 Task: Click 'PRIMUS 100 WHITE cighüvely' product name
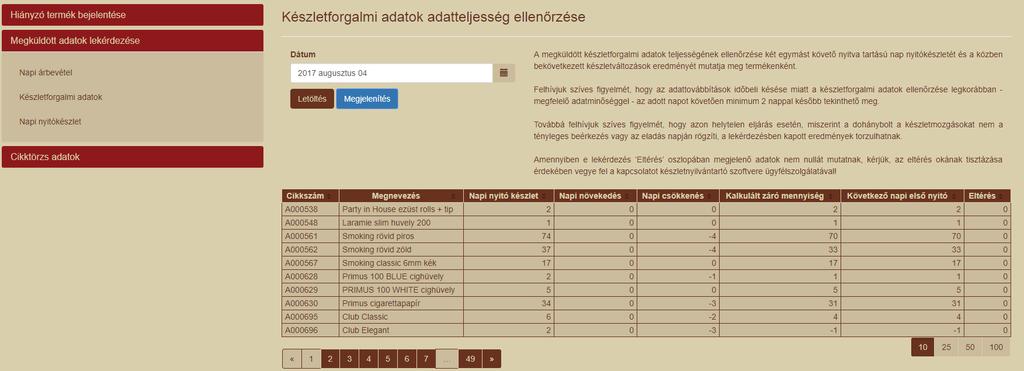click(x=398, y=290)
